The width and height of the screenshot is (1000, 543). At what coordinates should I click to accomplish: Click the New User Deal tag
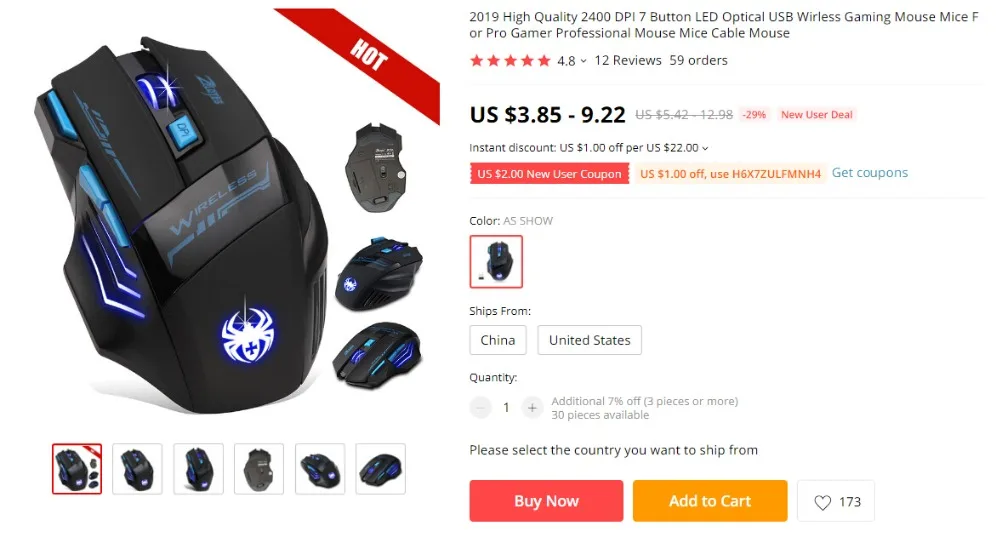coord(816,115)
